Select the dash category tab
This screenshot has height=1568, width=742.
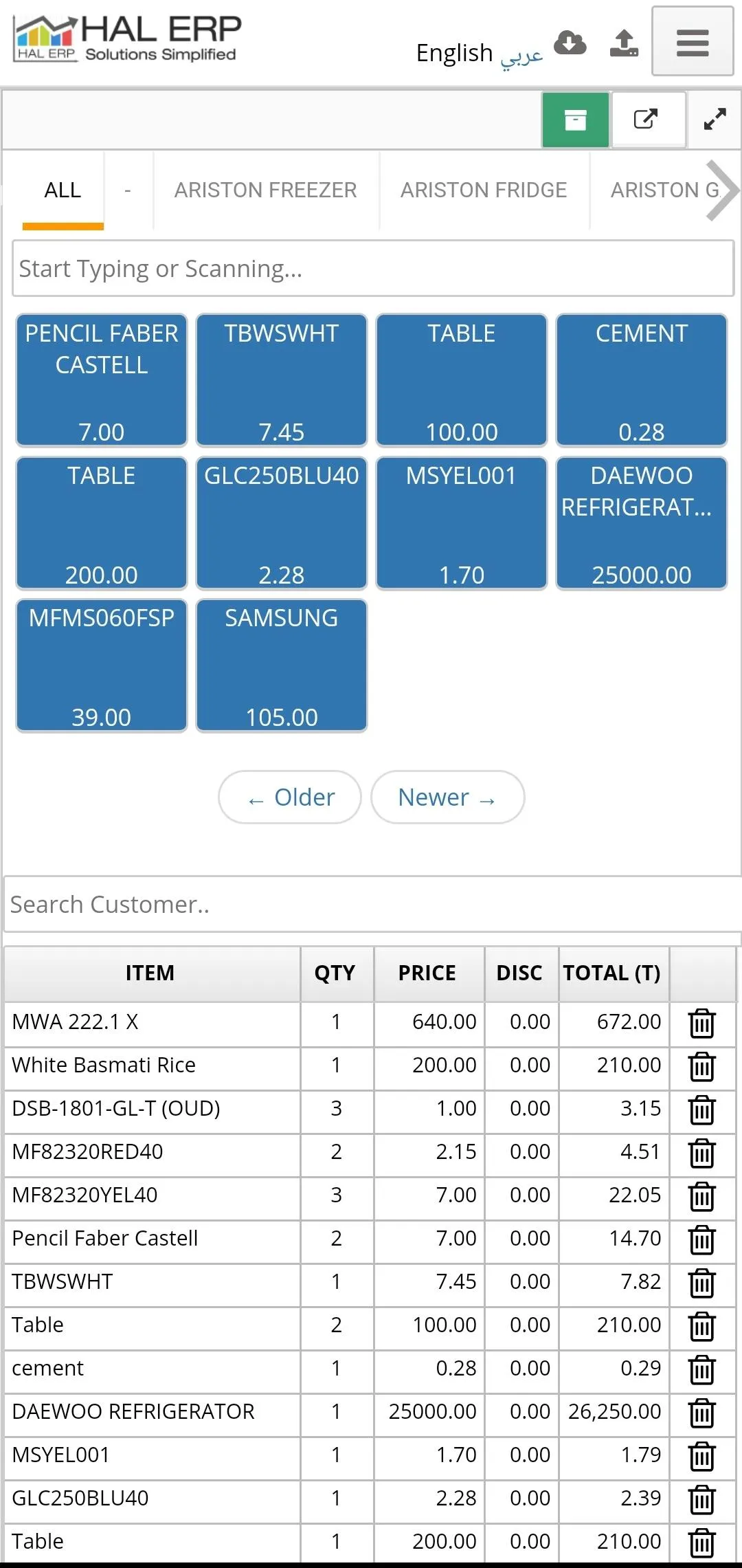128,190
